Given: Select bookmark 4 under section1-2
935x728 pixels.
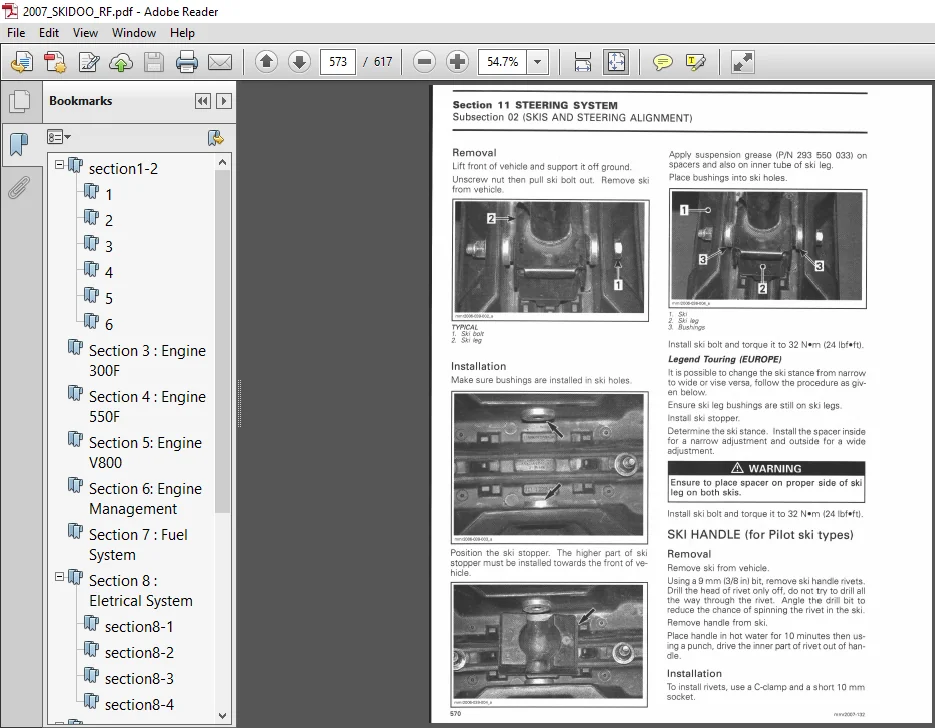Looking at the screenshot, I should coord(109,272).
